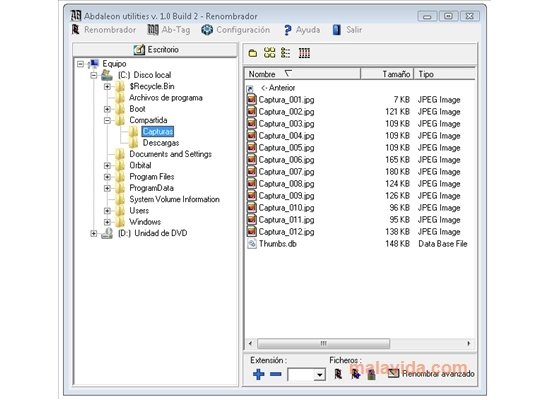Expand the Windows folder node
Image resolution: width=550 pixels, height=400 pixels.
(107, 222)
